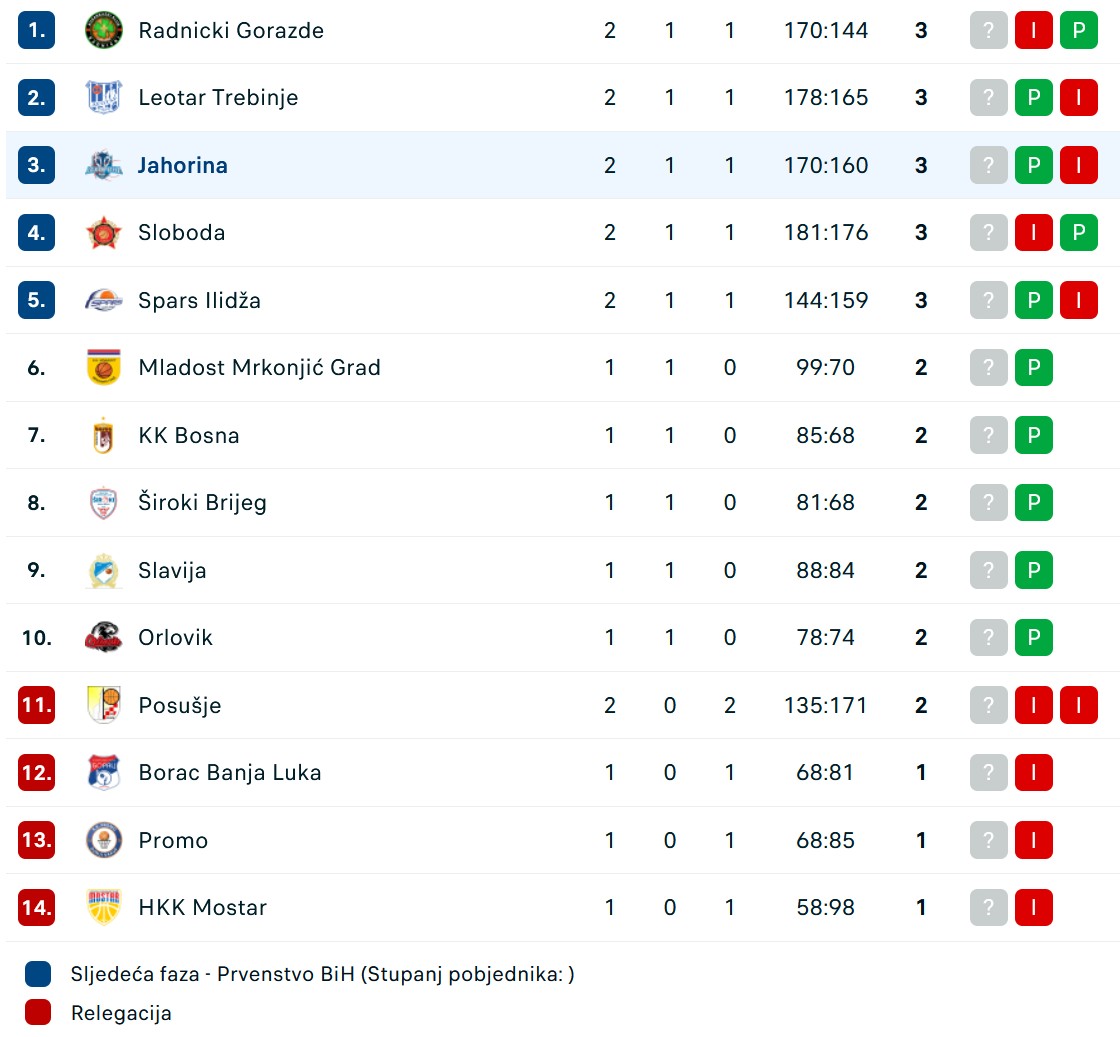Viewport: 1120px width, 1037px height.
Task: Click Radnicki Gorazde's green P result badge
Action: tap(1079, 30)
